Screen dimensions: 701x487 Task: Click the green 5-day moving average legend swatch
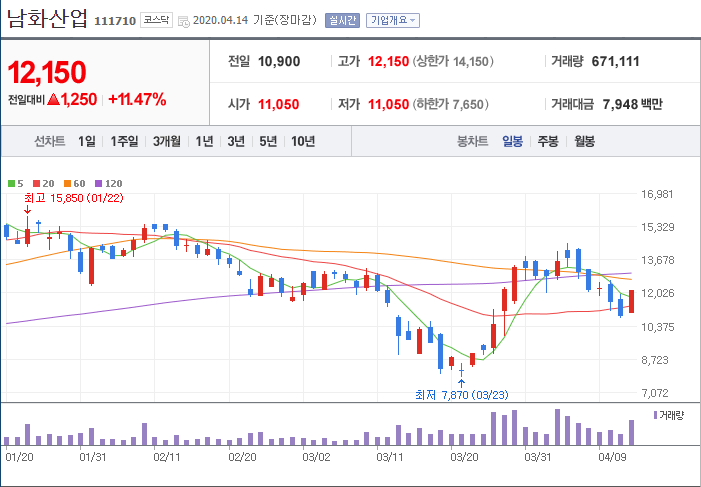12,183
